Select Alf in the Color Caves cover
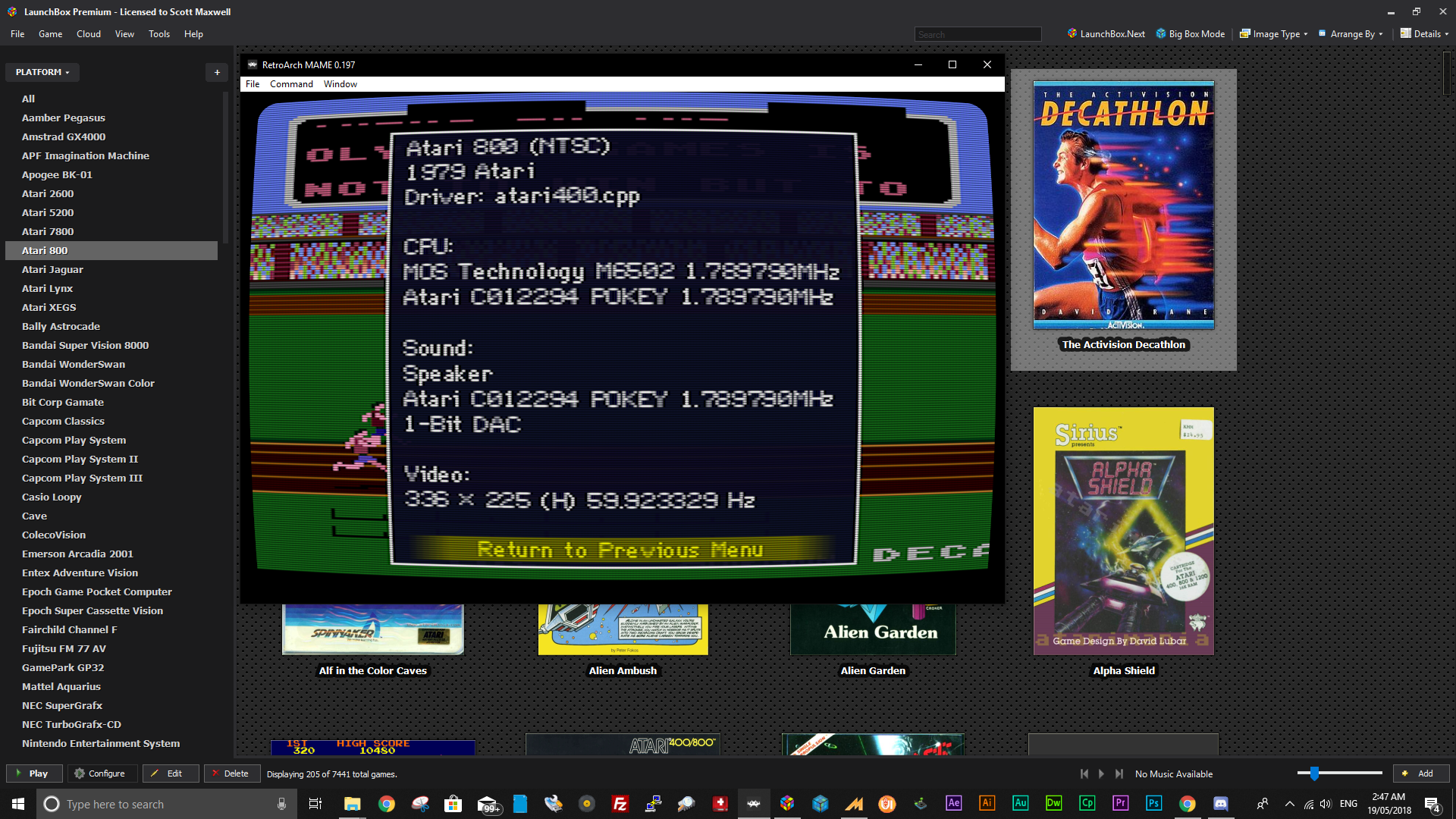 tap(372, 629)
